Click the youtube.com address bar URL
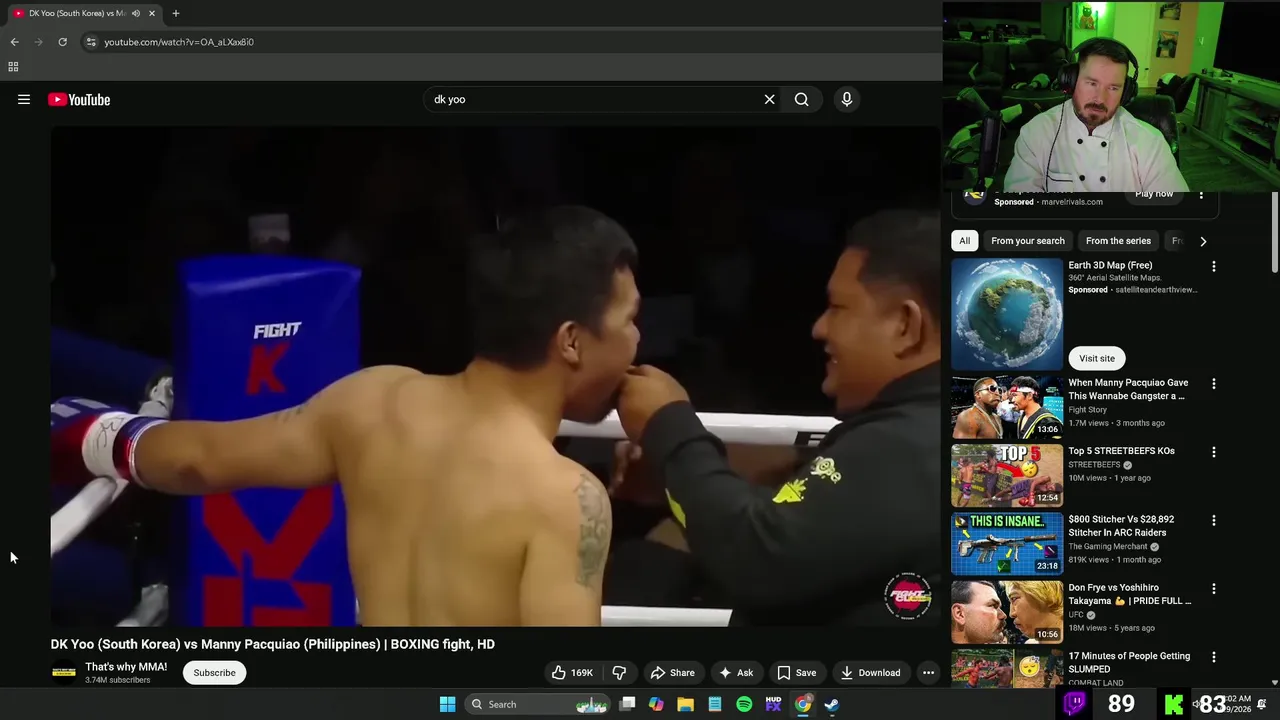1280x720 pixels. tap(179, 42)
